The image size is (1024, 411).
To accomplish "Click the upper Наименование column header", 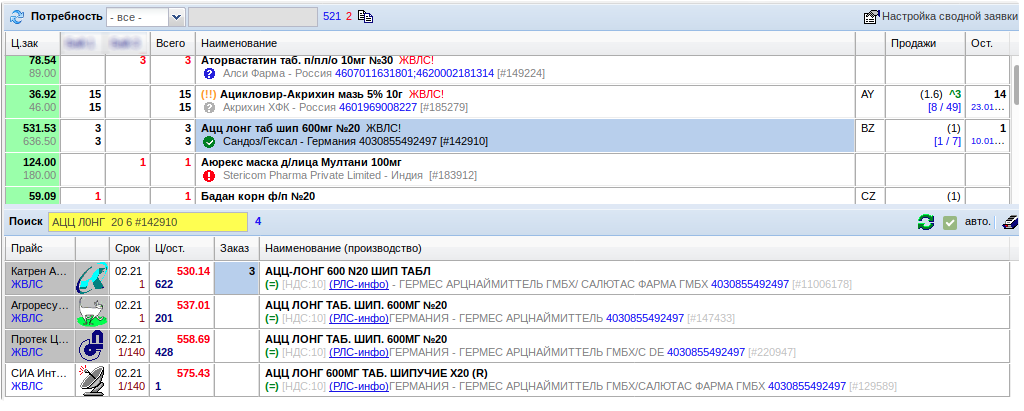I will click(525, 43).
